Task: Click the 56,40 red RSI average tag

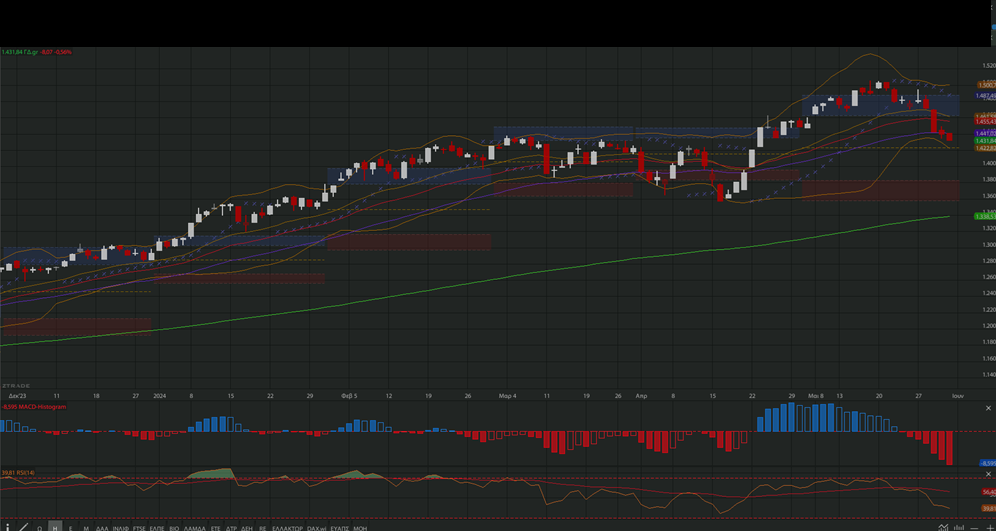Action: (988, 492)
